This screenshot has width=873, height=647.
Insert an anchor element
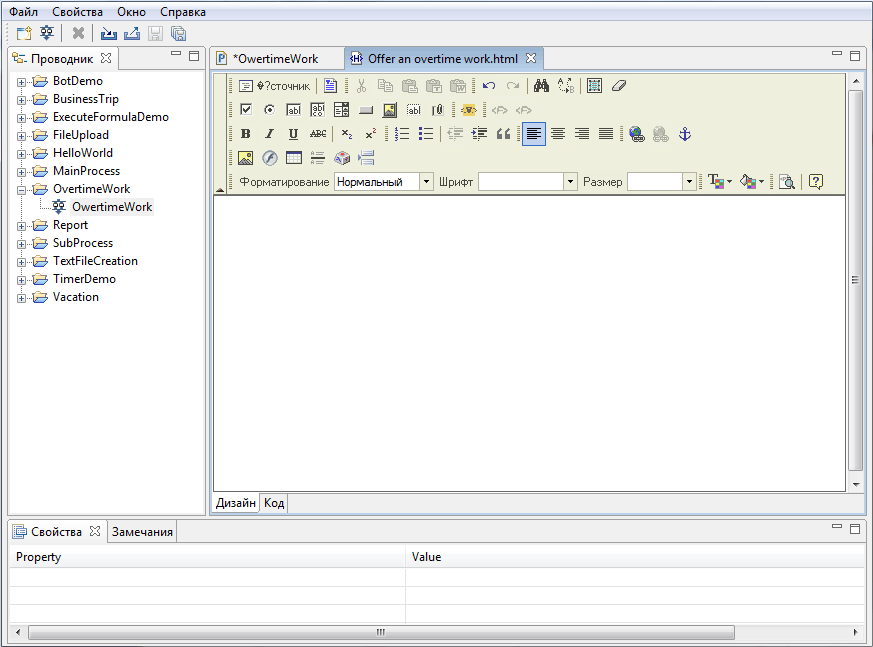(x=687, y=133)
